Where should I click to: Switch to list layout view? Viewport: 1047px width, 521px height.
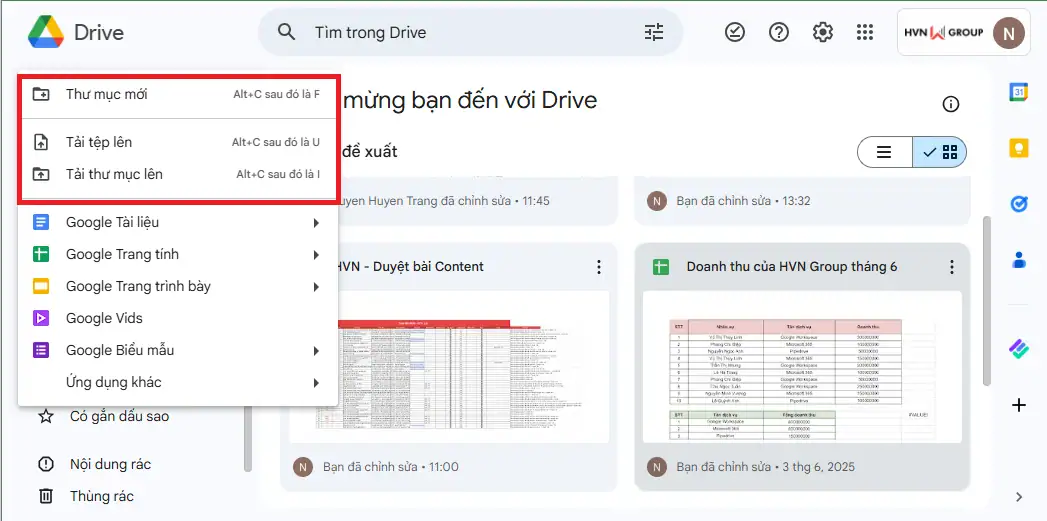(884, 152)
